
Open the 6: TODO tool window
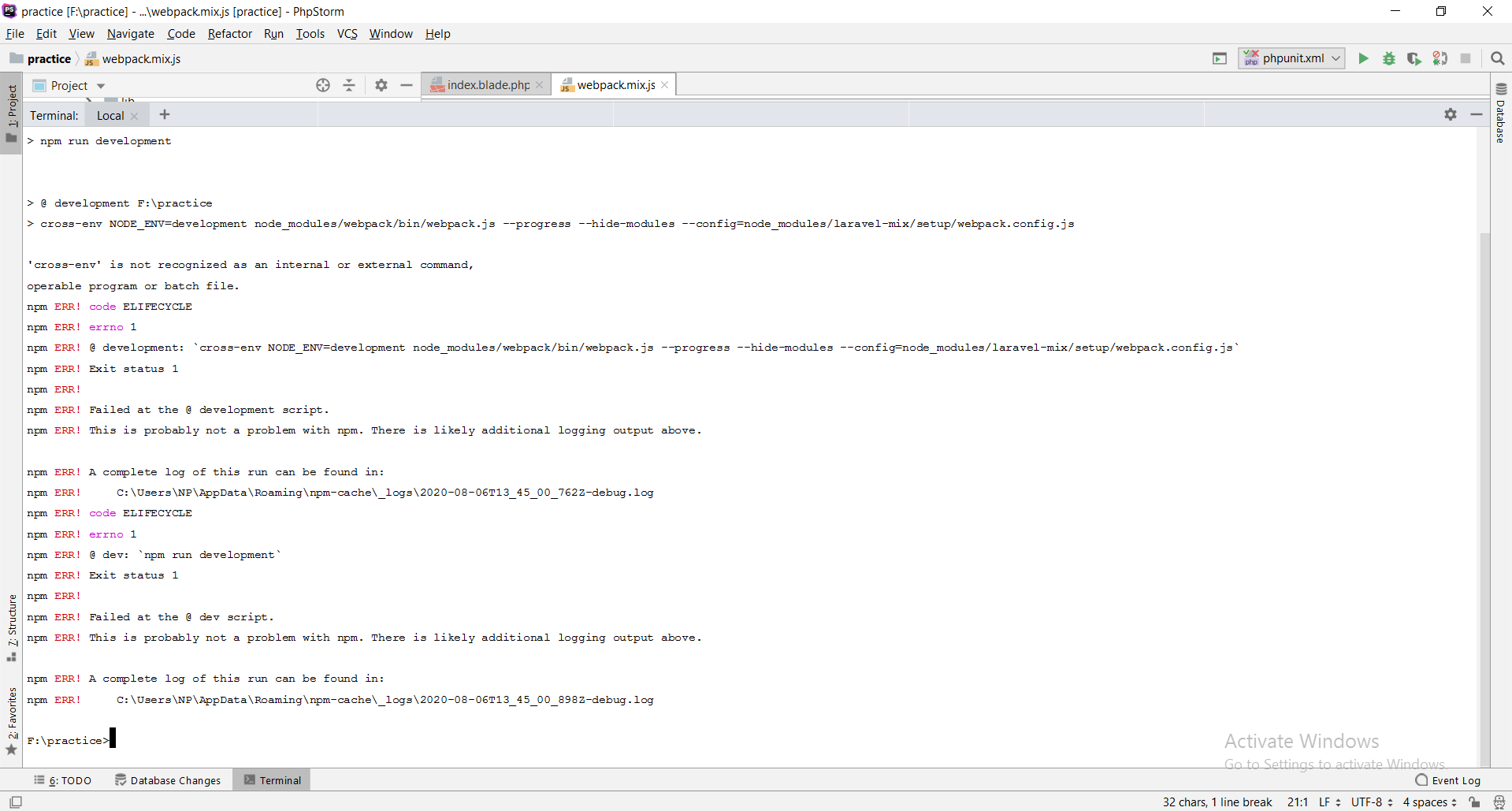point(63,780)
